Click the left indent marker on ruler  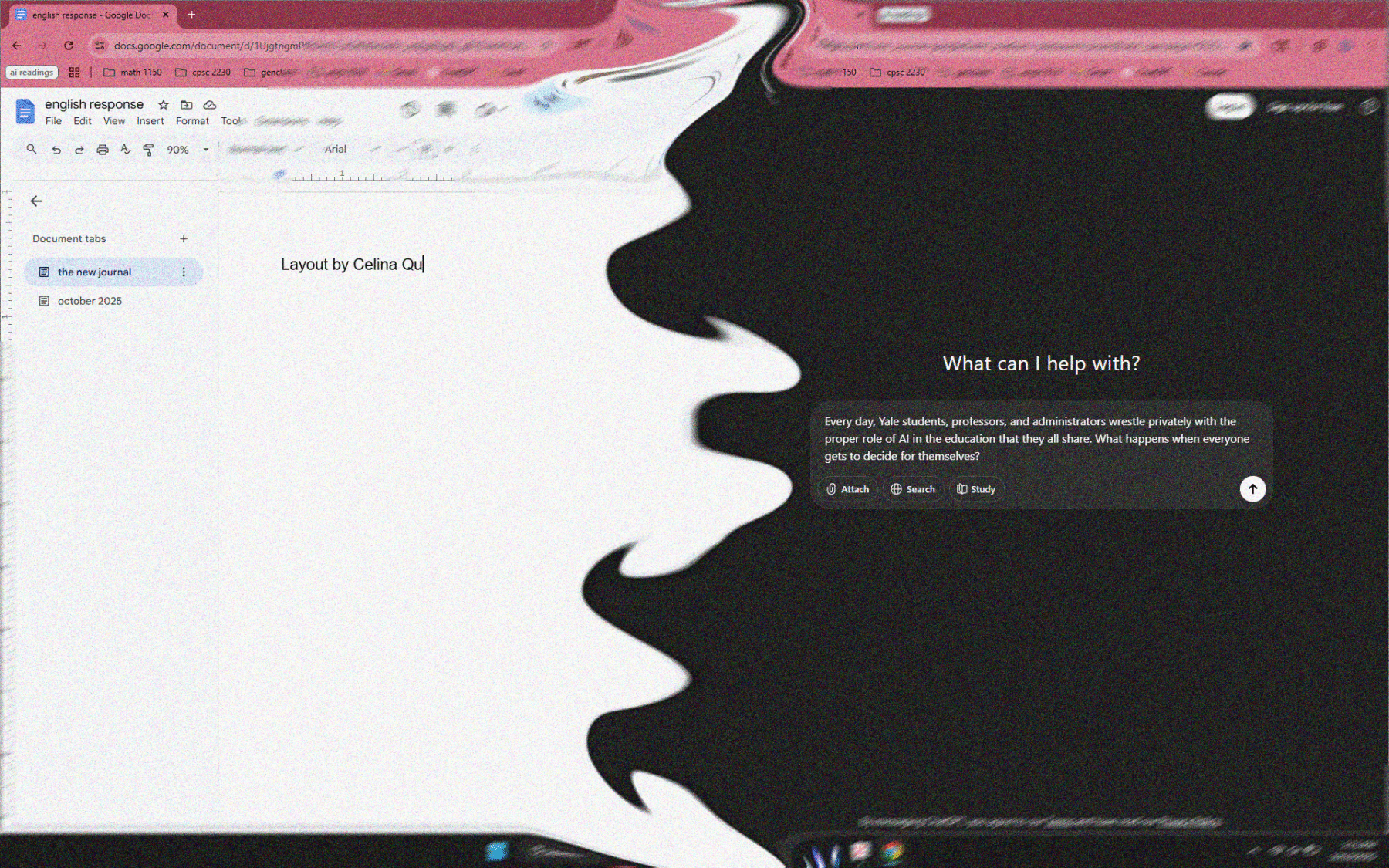tap(280, 175)
